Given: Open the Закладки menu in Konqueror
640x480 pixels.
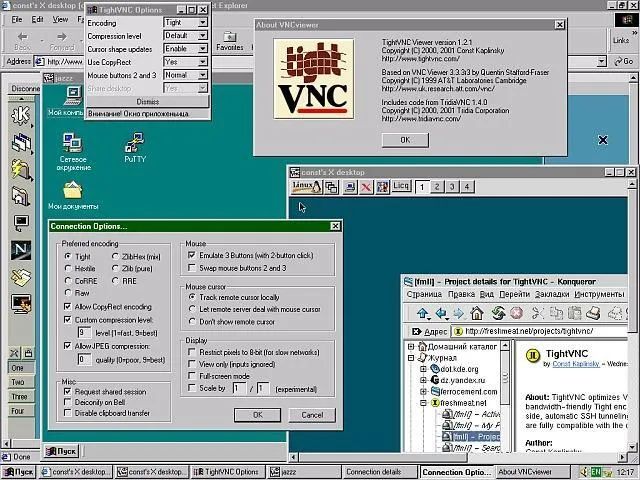Looking at the screenshot, I should coord(552,294).
